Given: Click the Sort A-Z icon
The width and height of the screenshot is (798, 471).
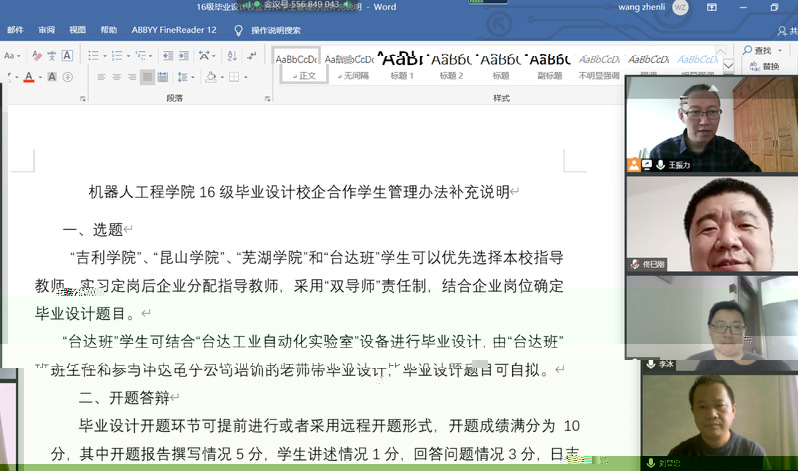Looking at the screenshot, I should [x=232, y=56].
